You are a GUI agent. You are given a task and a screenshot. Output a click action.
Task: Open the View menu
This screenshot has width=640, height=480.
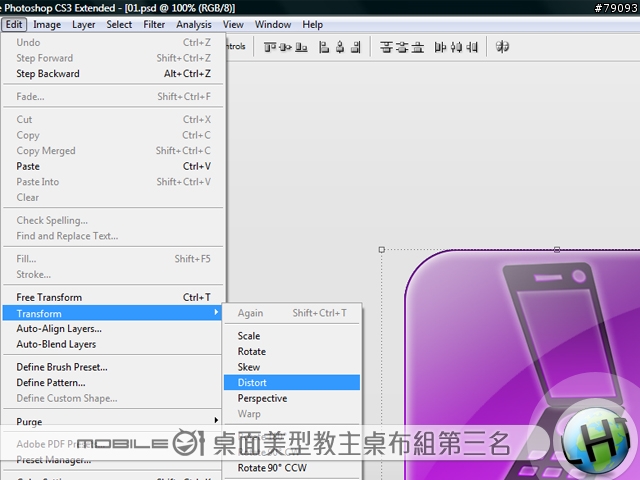click(x=233, y=25)
